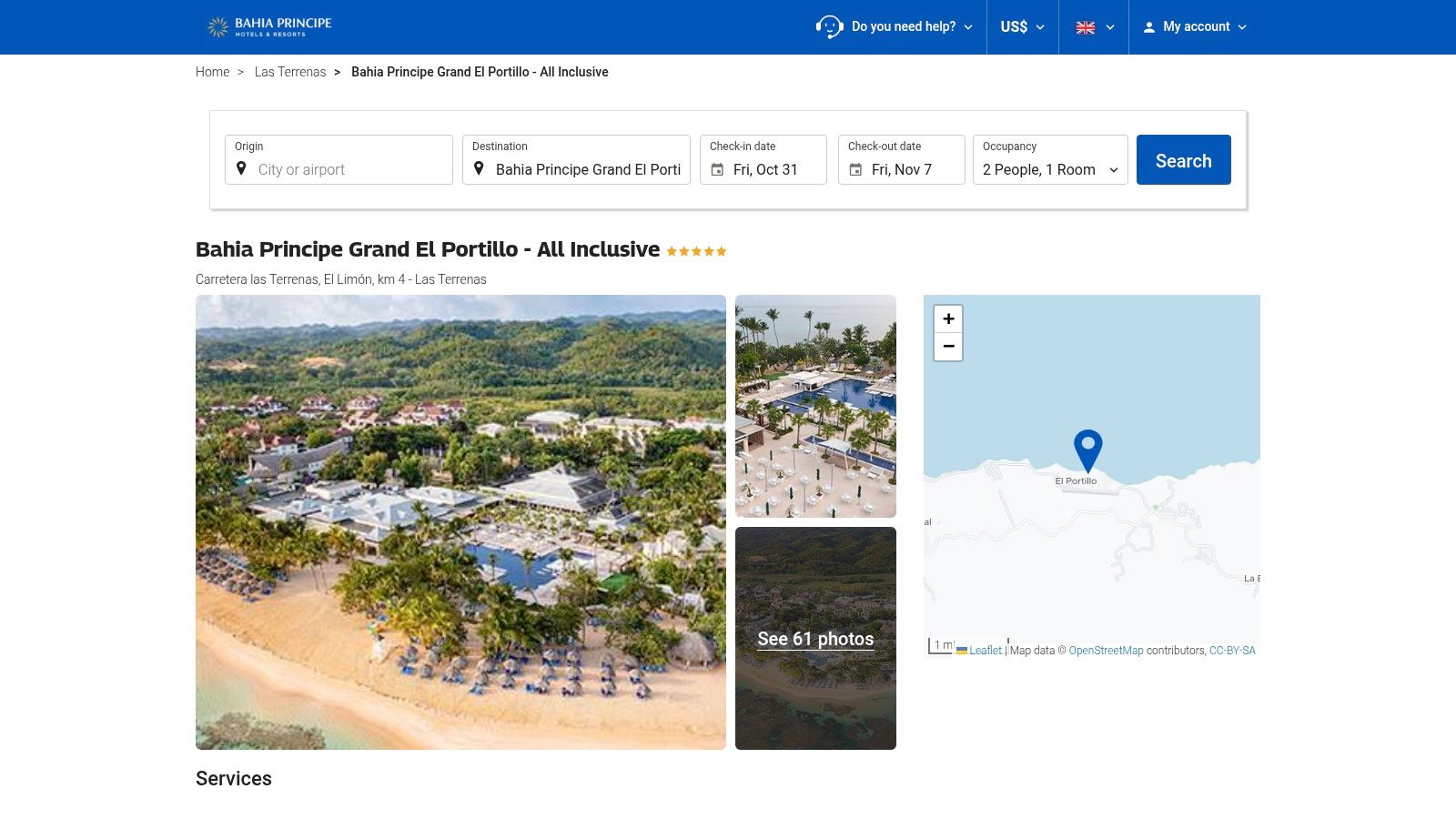This screenshot has height=819, width=1456.
Task: Click the five-star rating next to hotel name
Action: point(696,250)
